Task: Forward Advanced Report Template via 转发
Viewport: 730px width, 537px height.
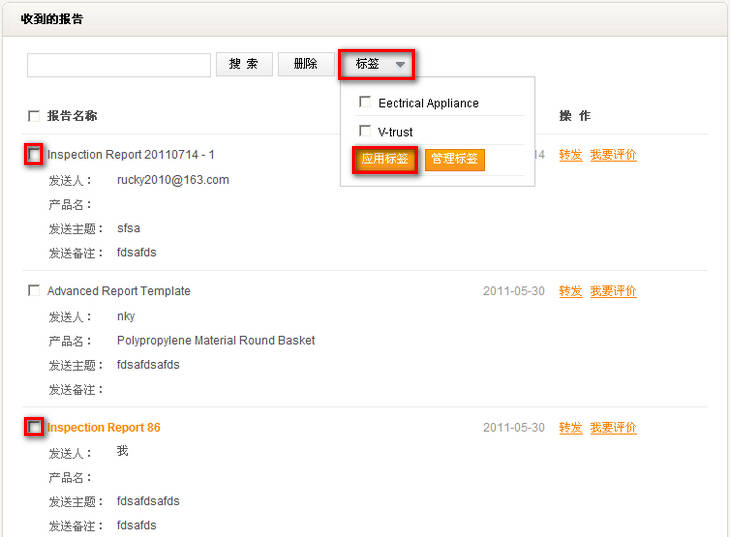Action: point(570,291)
